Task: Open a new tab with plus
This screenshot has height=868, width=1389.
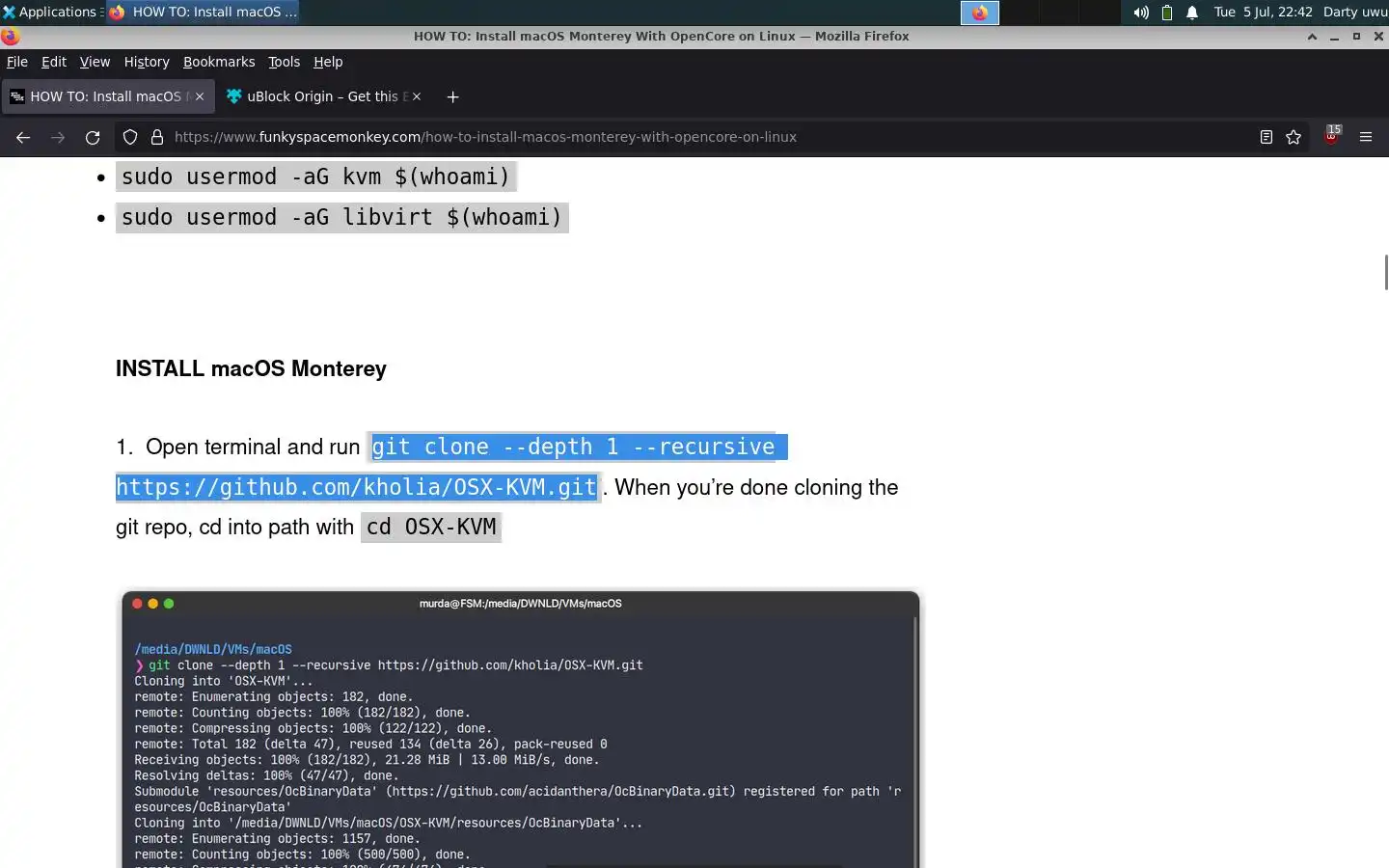Action: click(x=452, y=96)
